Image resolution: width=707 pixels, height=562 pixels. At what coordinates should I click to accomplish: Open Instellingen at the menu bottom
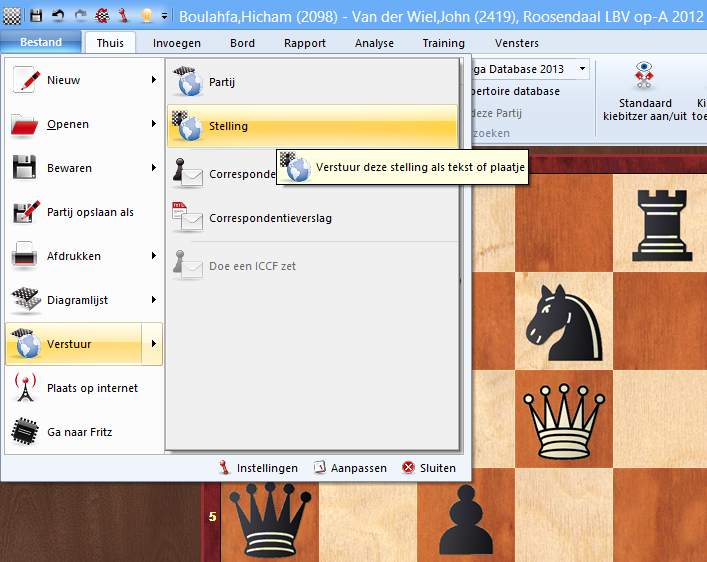coord(259,468)
